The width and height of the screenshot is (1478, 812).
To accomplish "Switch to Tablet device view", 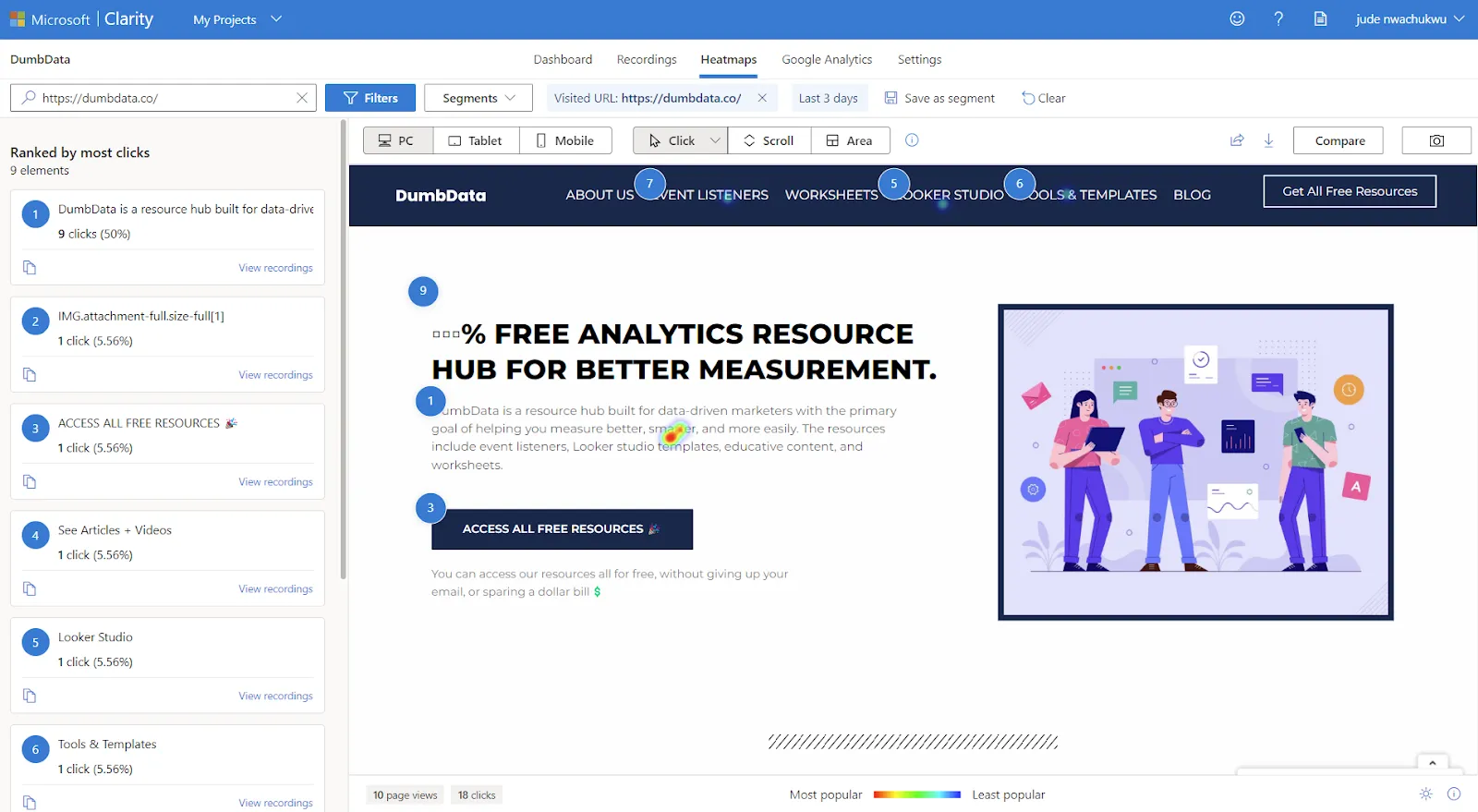I will (476, 140).
